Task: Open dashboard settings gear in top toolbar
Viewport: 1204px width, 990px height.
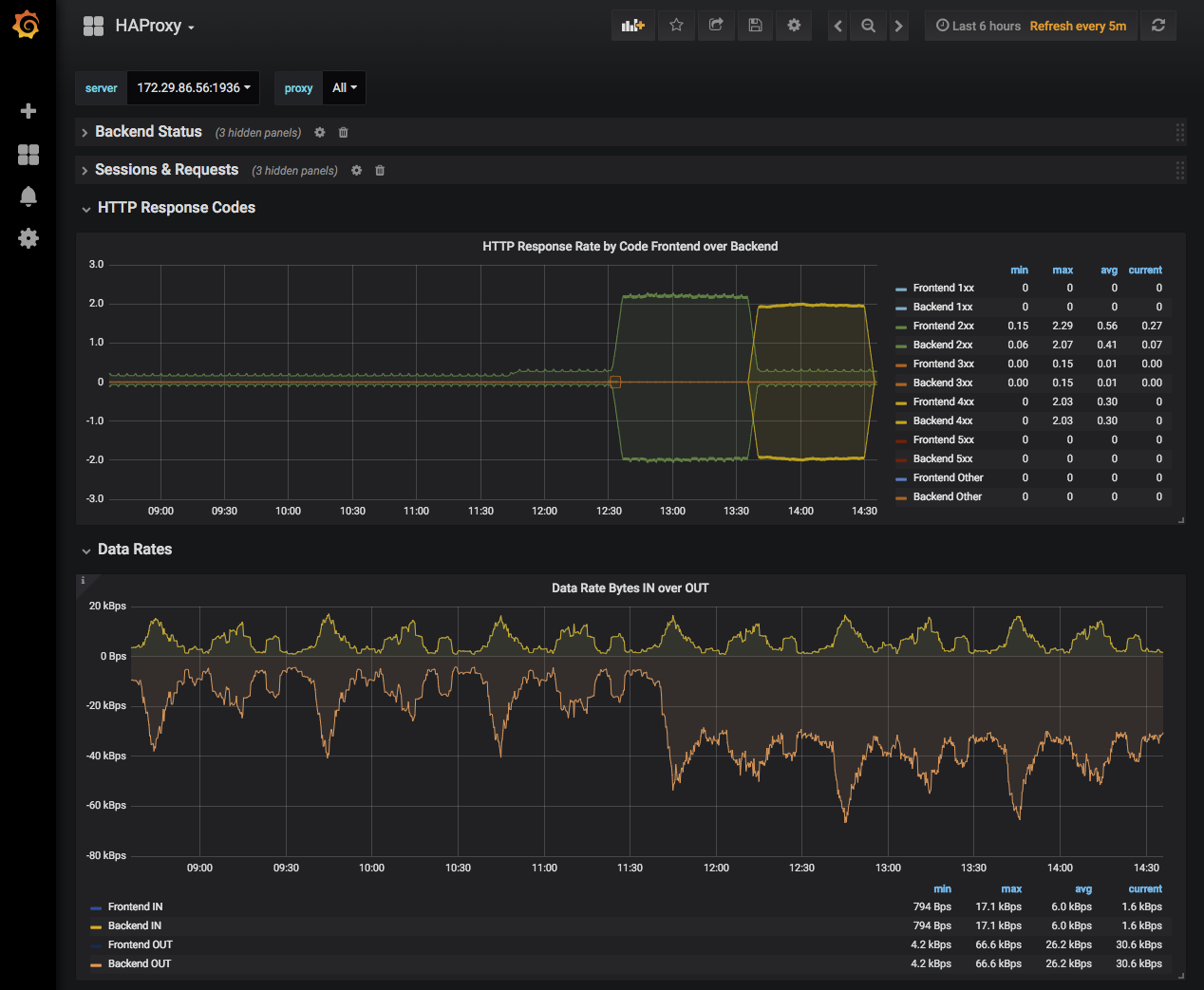Action: coord(794,26)
